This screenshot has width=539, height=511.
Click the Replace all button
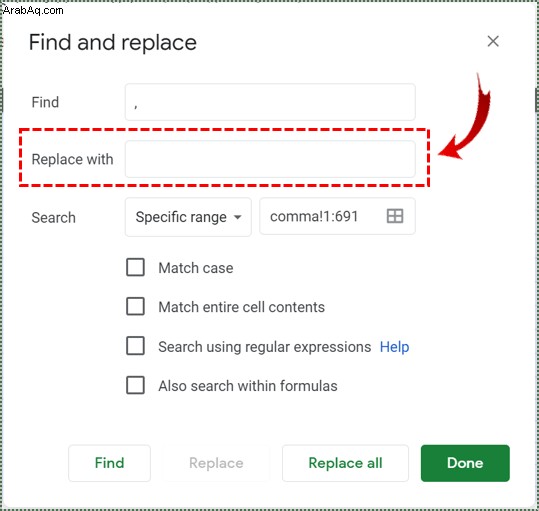click(x=345, y=463)
